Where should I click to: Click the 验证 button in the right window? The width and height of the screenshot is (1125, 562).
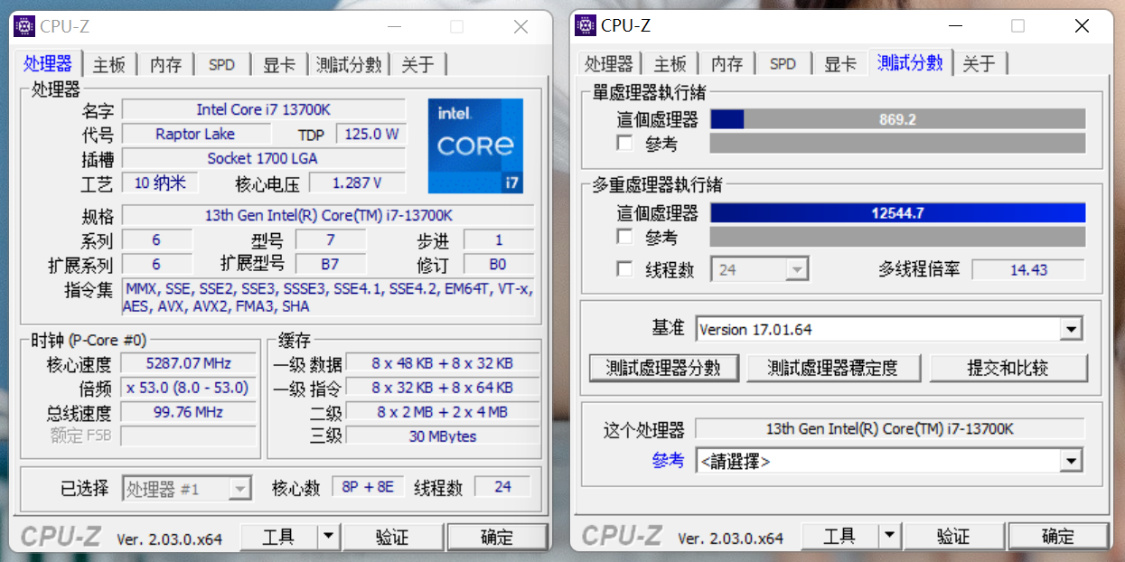pos(954,536)
